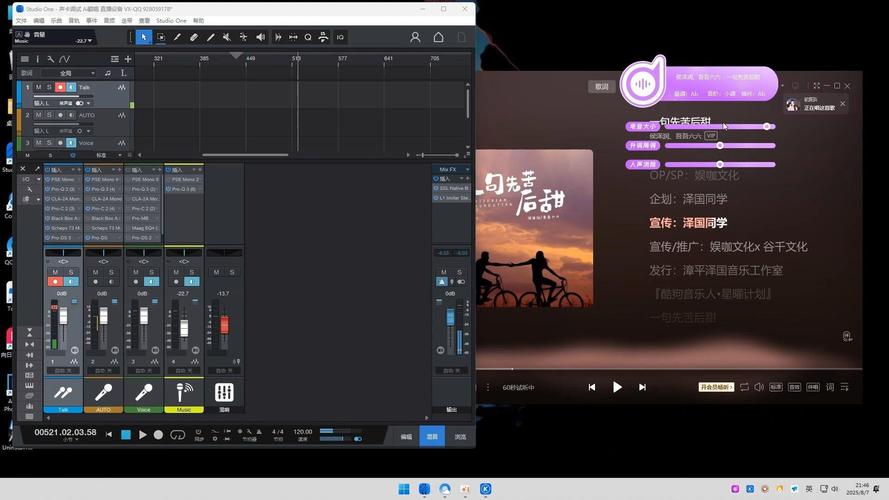Screen dimensions: 889x500
Task: Toggle the Loop button in Studio One transport
Action: [x=177, y=435]
